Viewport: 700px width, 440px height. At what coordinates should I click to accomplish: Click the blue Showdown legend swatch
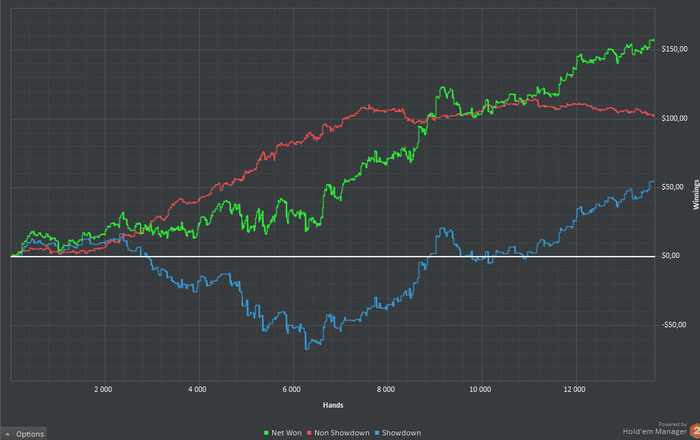(x=377, y=433)
